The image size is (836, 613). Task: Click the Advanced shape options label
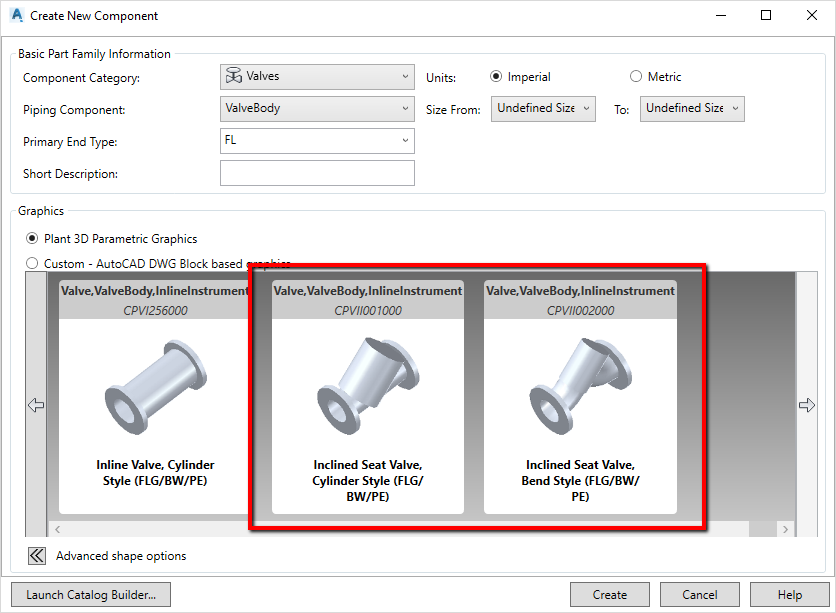121,556
